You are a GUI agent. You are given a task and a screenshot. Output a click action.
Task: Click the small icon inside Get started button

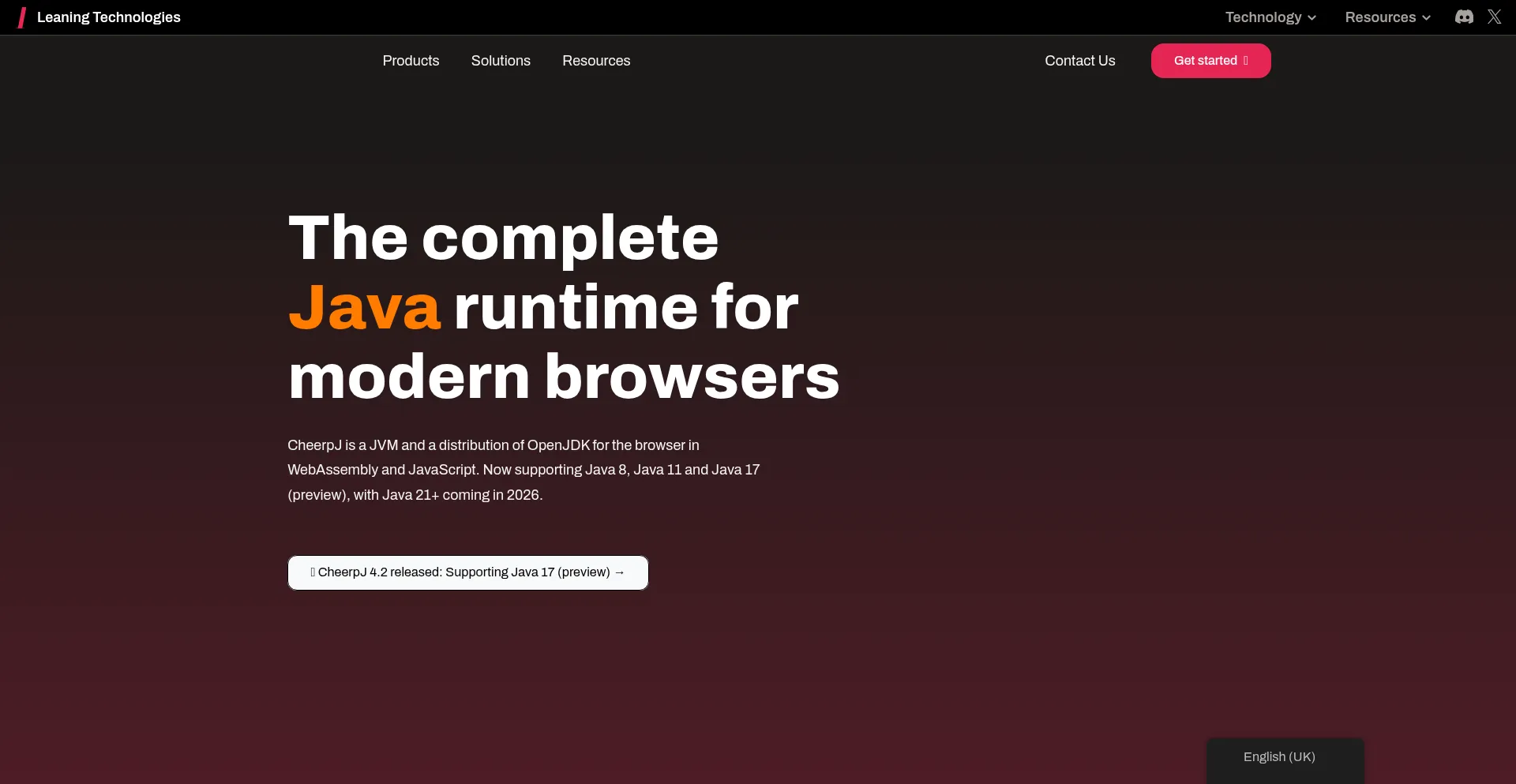1246,61
